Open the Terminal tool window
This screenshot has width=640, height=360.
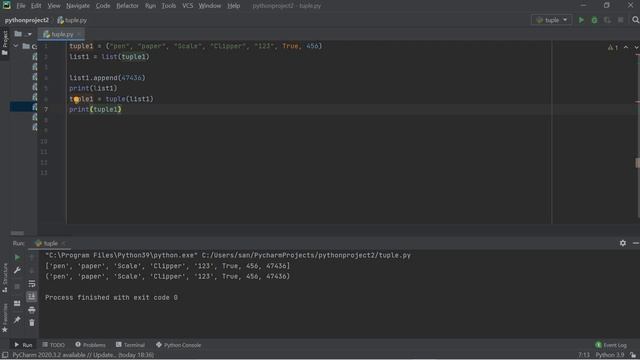pyautogui.click(x=130, y=345)
